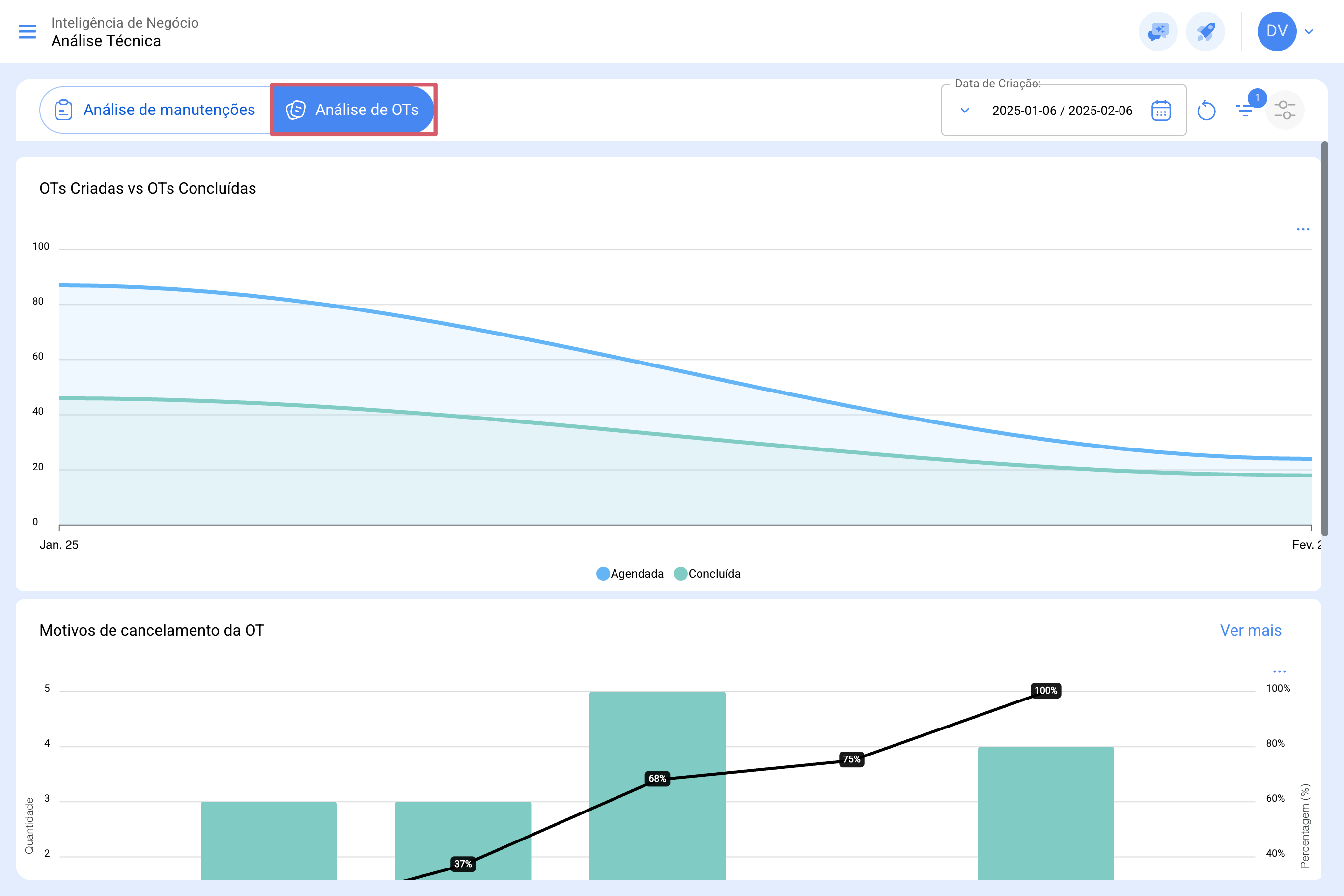Image resolution: width=1344 pixels, height=896 pixels.
Task: Click the Análise Técnica page heading
Action: pos(106,41)
